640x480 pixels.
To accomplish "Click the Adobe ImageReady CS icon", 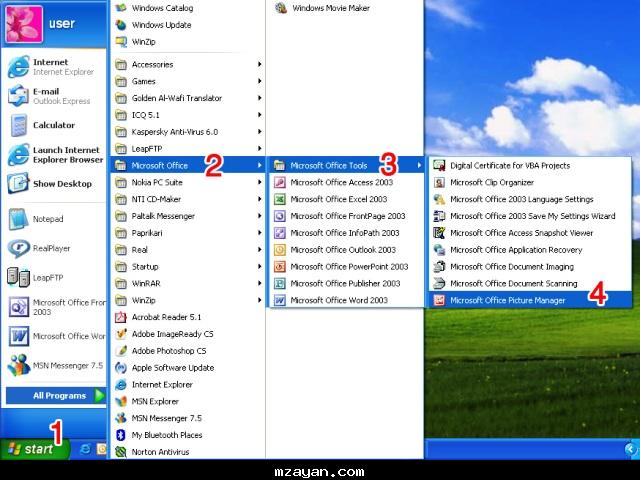I will 121,334.
